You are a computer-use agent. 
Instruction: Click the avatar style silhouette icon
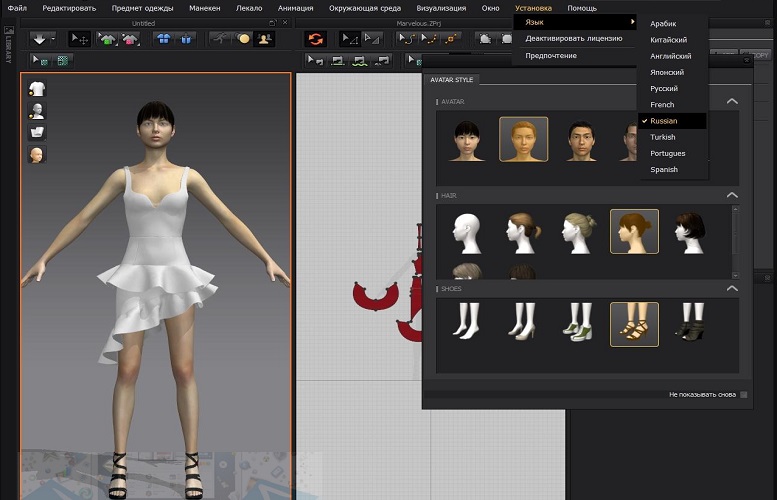point(264,39)
